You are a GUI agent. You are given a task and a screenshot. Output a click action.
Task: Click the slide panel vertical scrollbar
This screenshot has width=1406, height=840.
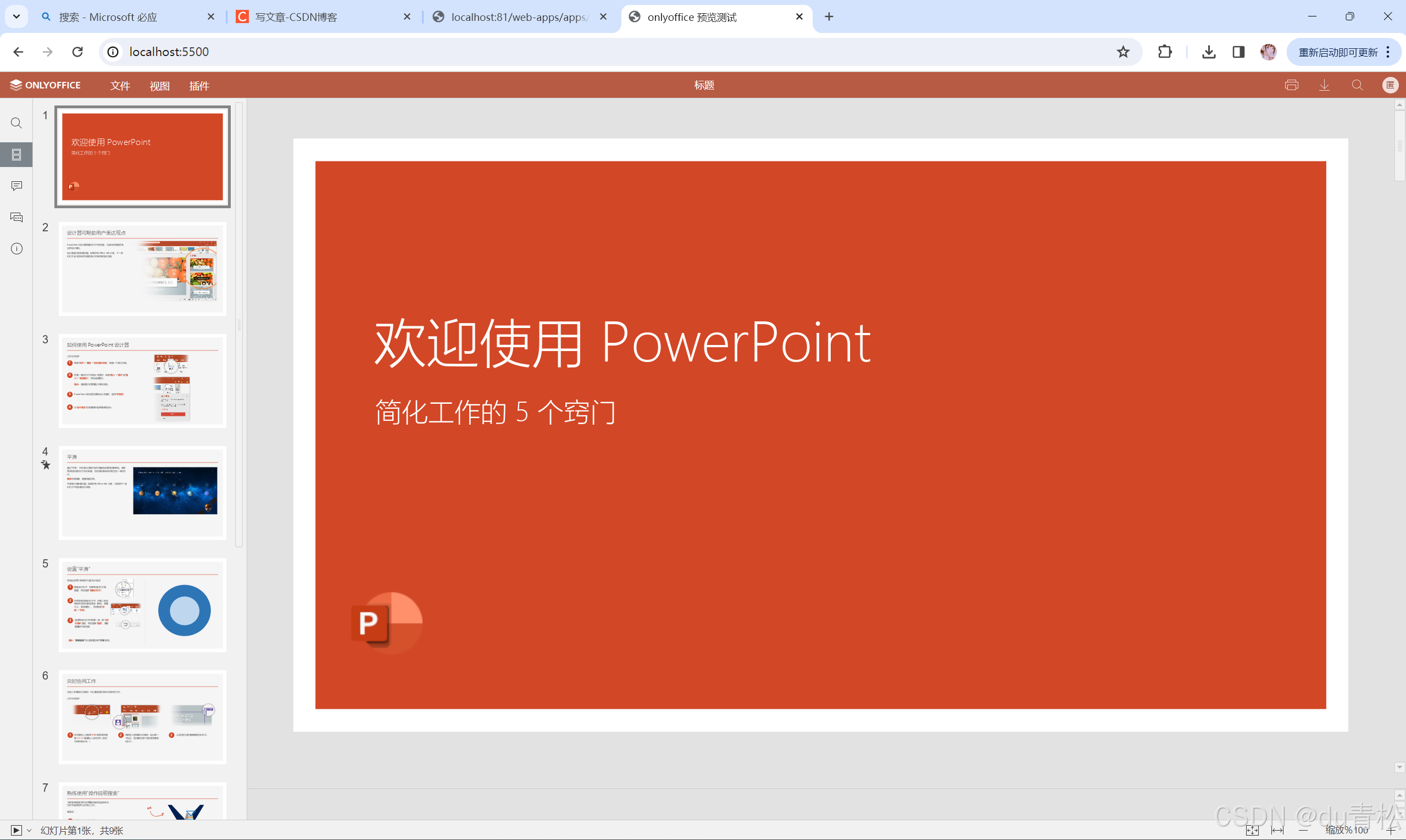click(239, 325)
